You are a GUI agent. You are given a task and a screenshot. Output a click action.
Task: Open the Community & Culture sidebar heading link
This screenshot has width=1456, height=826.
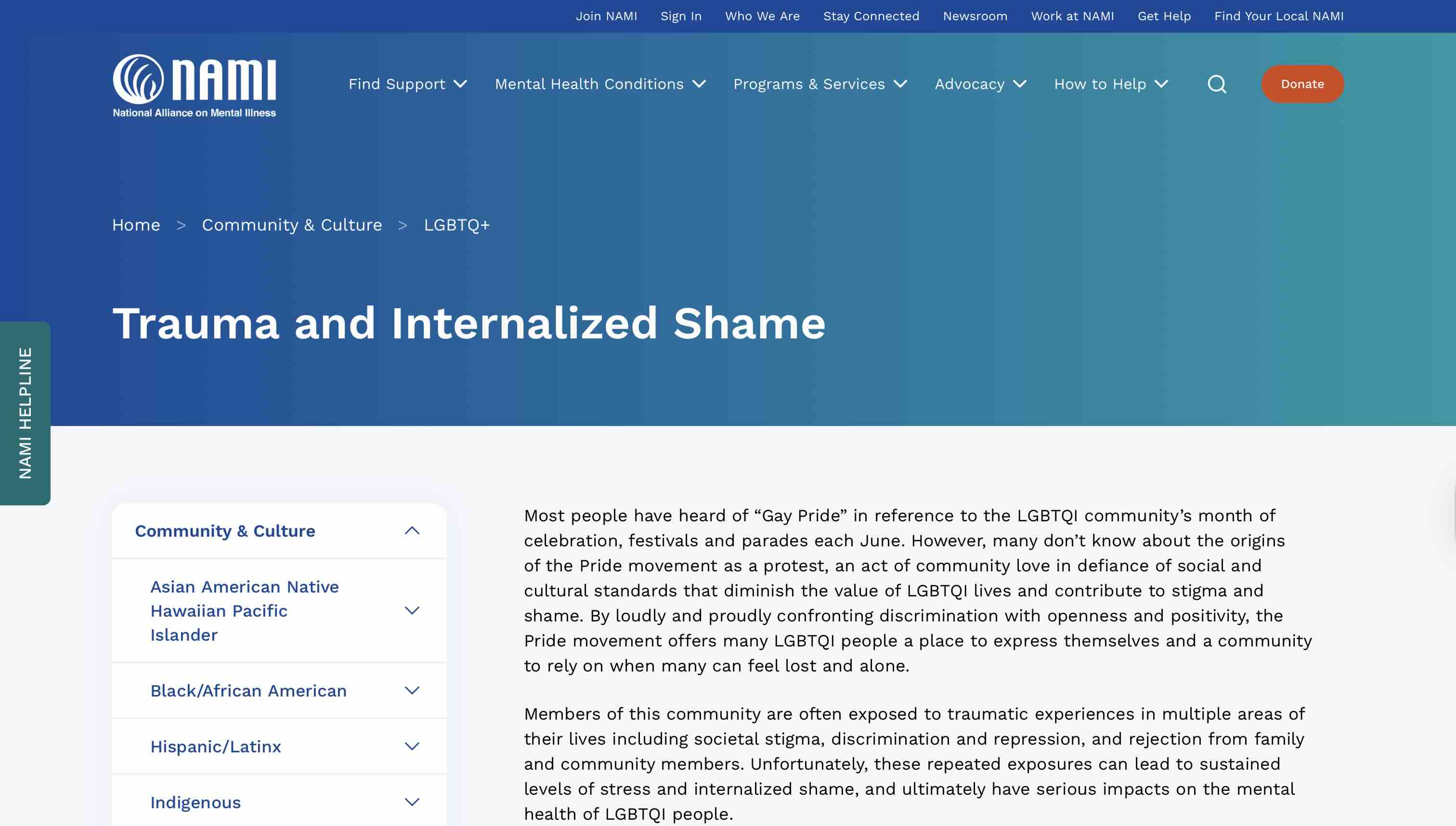tap(225, 530)
